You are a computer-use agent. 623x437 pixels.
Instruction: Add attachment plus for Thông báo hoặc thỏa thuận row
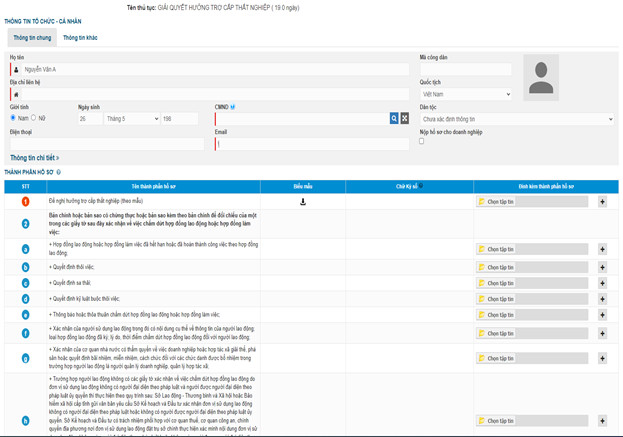(602, 315)
